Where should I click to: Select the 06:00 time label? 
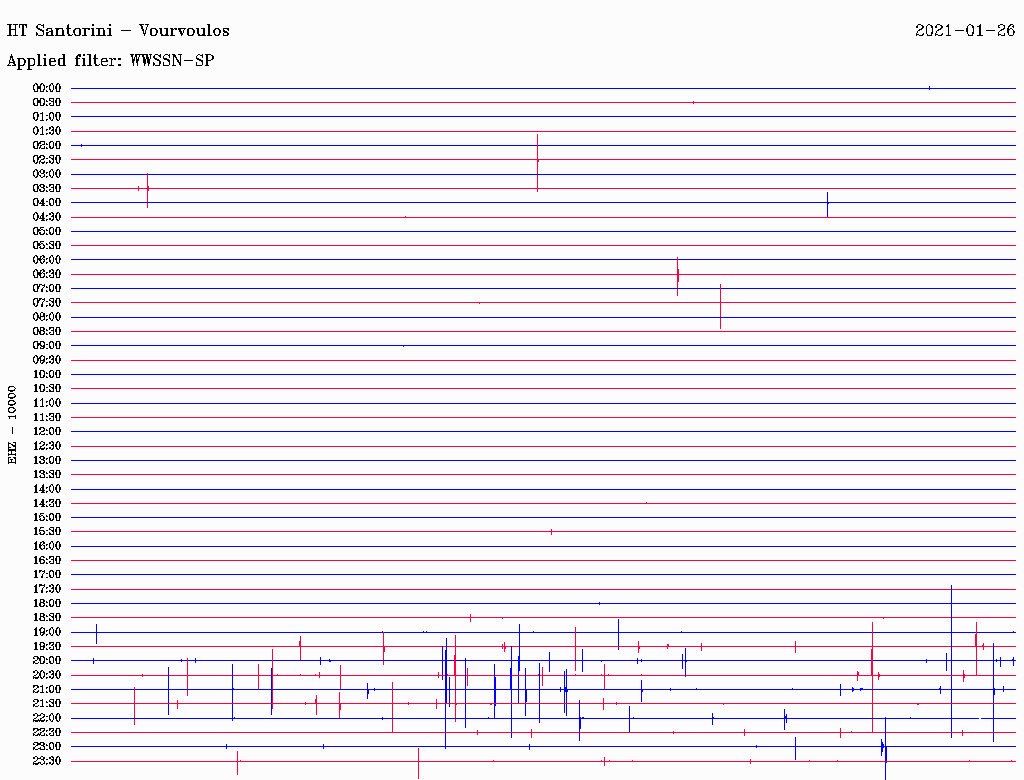point(47,259)
